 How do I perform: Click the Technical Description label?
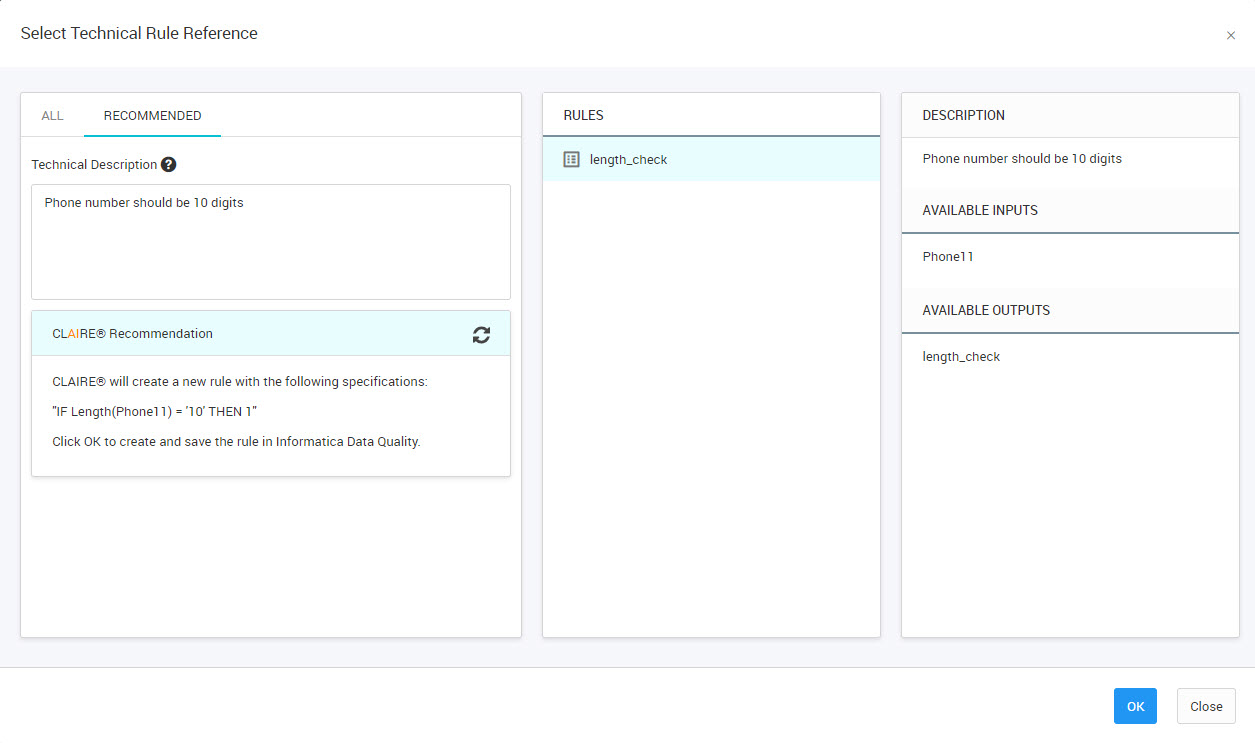tap(94, 164)
